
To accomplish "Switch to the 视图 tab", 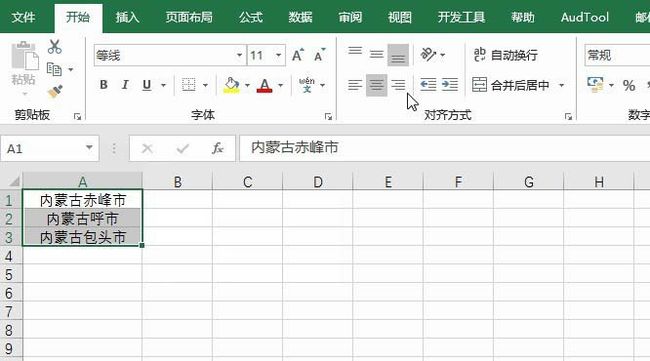I will point(400,17).
